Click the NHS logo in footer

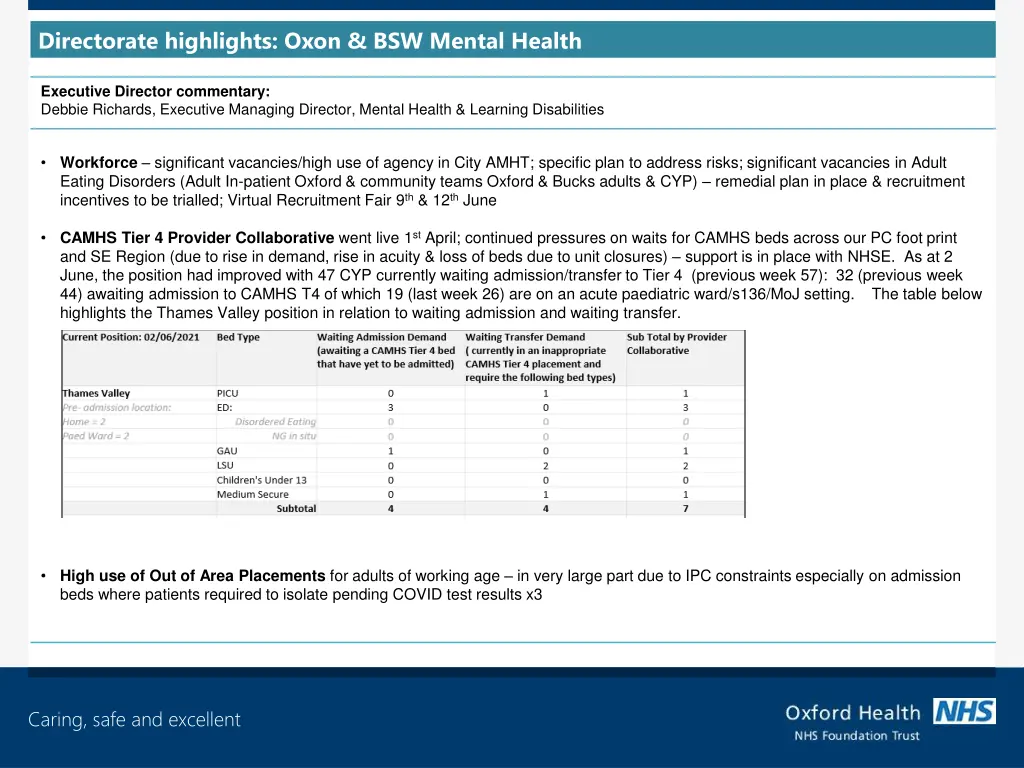[964, 711]
